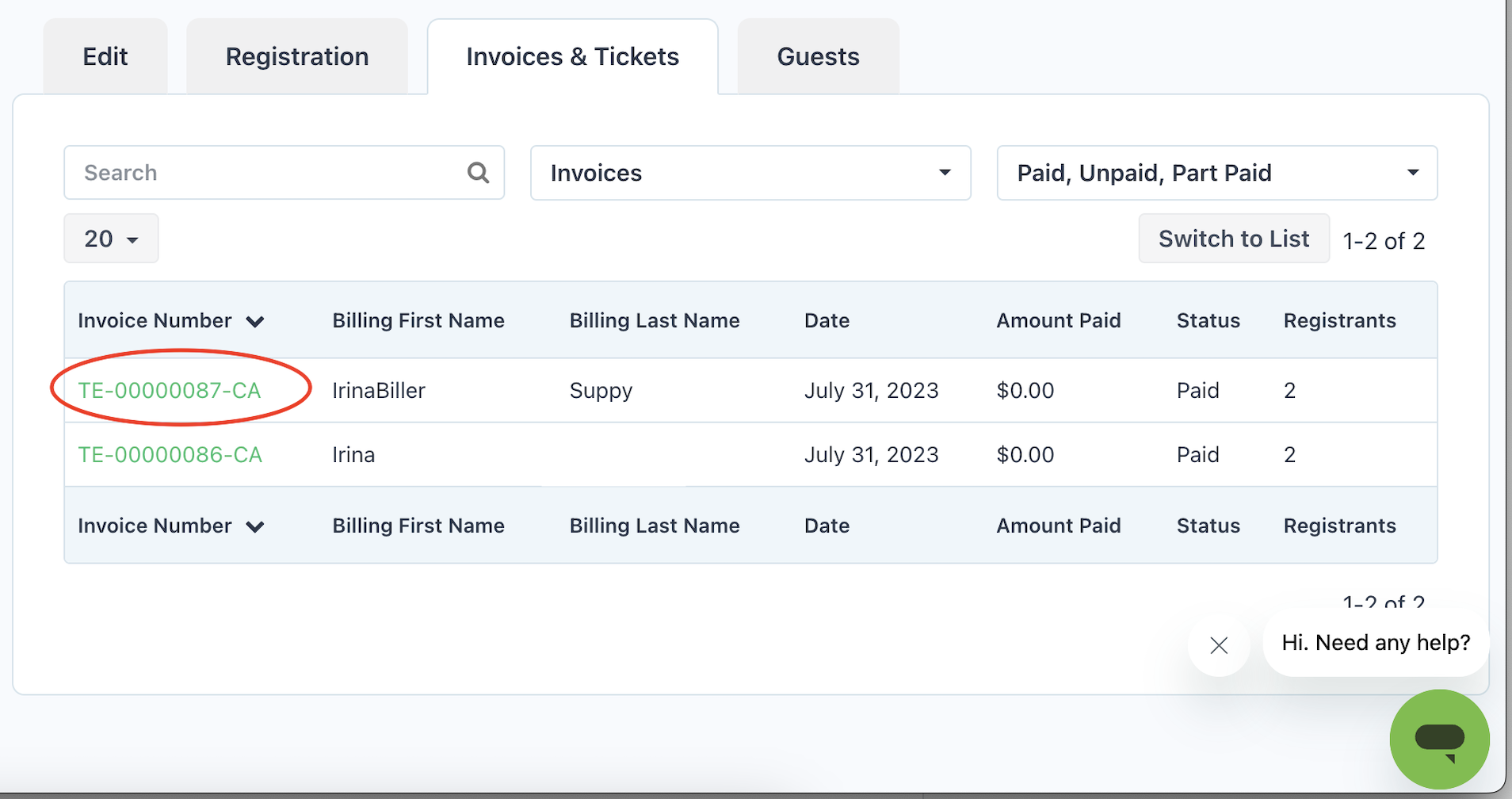Expand the Paid, Unpaid, Part Paid filter

click(x=1216, y=173)
